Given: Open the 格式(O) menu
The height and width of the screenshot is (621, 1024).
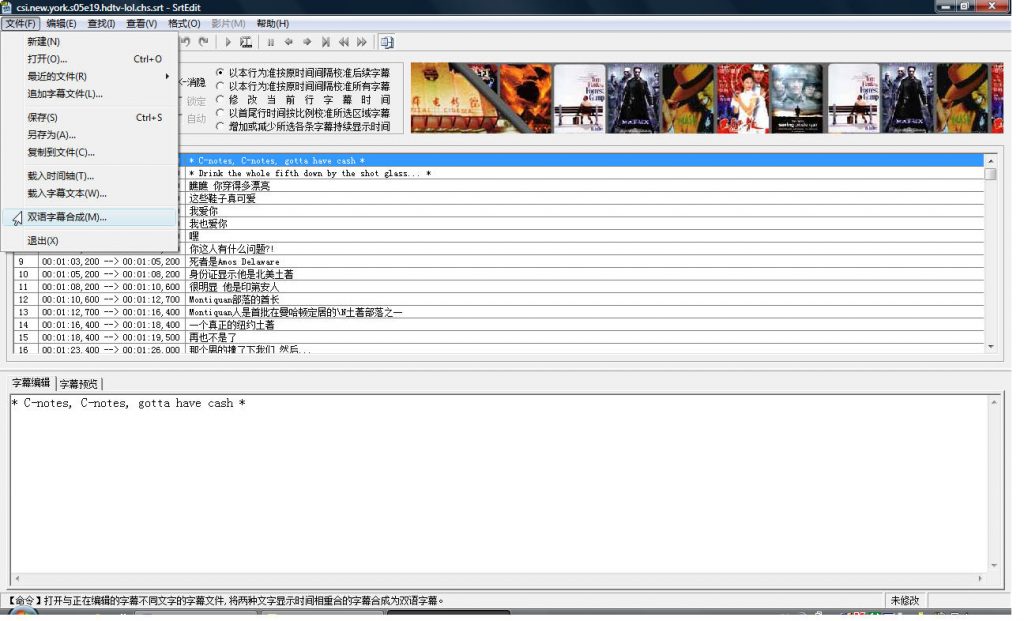Looking at the screenshot, I should (x=184, y=23).
